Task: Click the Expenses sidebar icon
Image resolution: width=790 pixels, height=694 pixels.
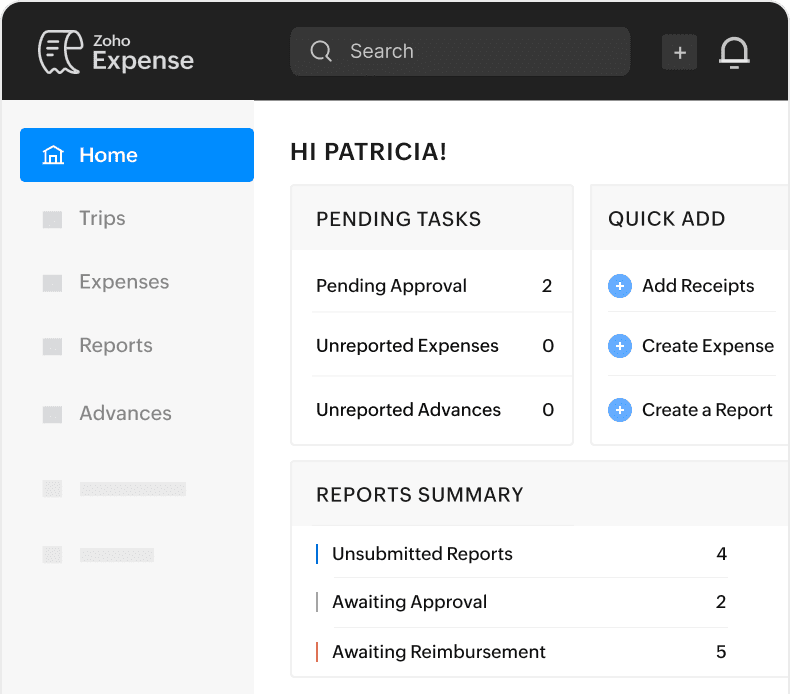Action: [52, 283]
